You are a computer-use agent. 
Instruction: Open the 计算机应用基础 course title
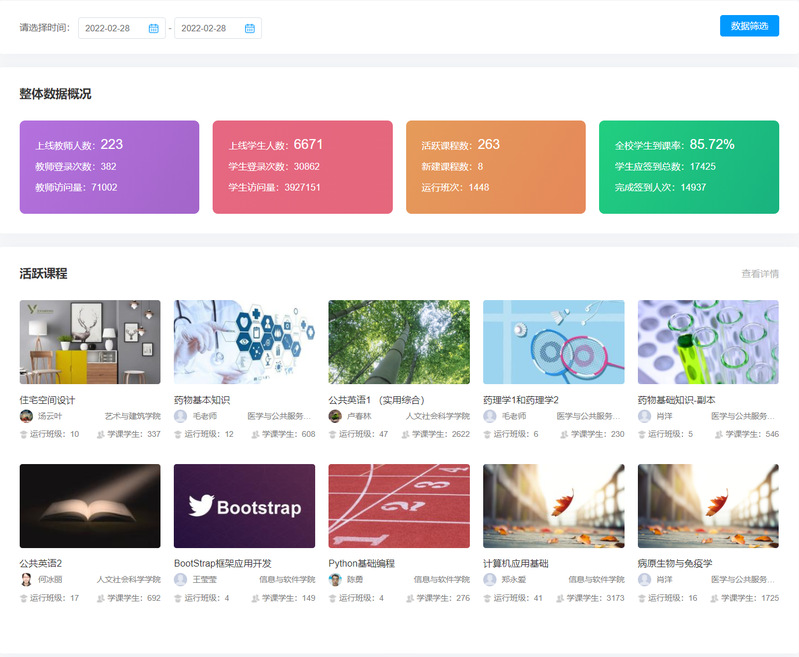tap(515, 563)
